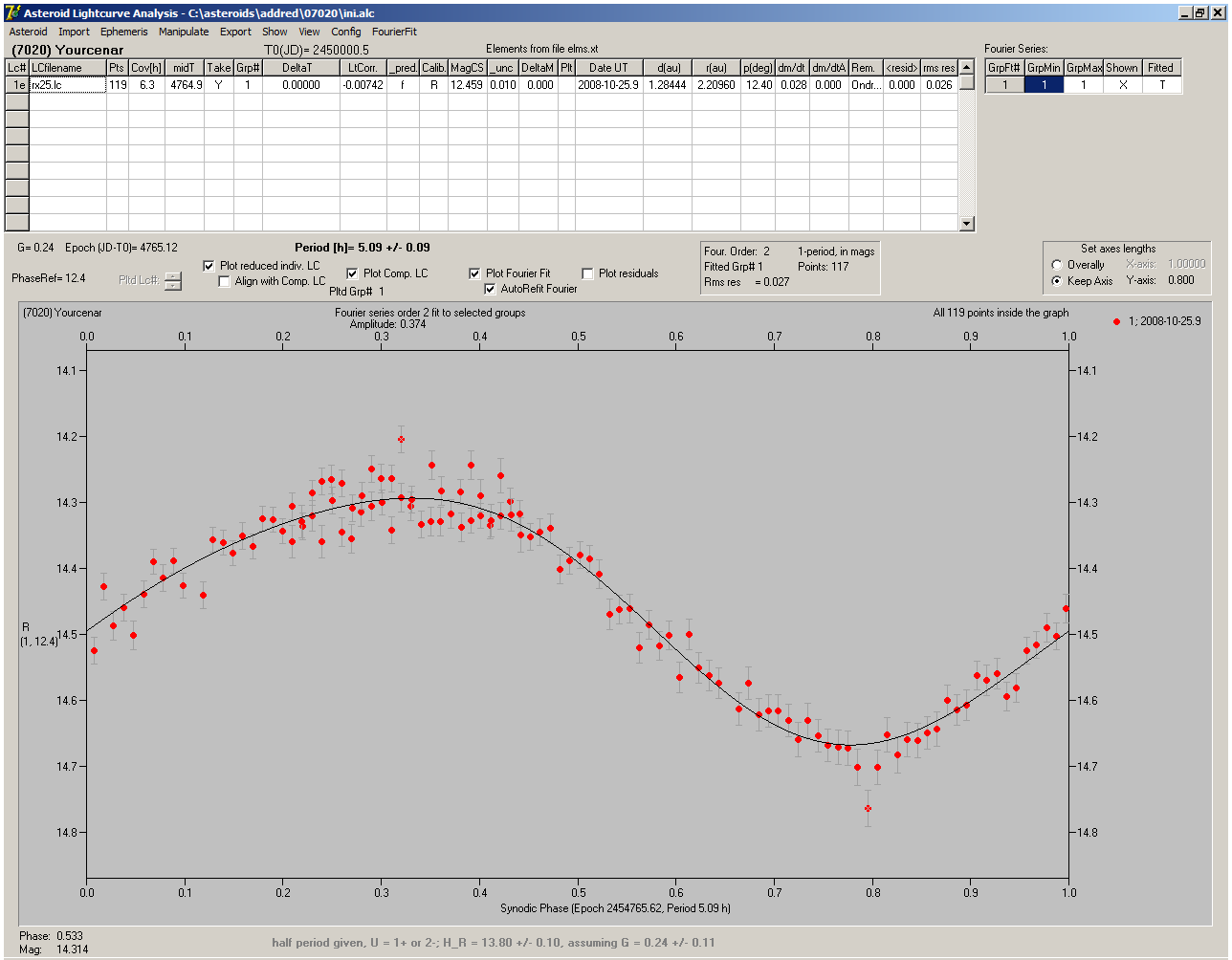This screenshot has width=1232, height=960.
Task: Click the Amplitude: 0.374 label
Action: (x=387, y=324)
